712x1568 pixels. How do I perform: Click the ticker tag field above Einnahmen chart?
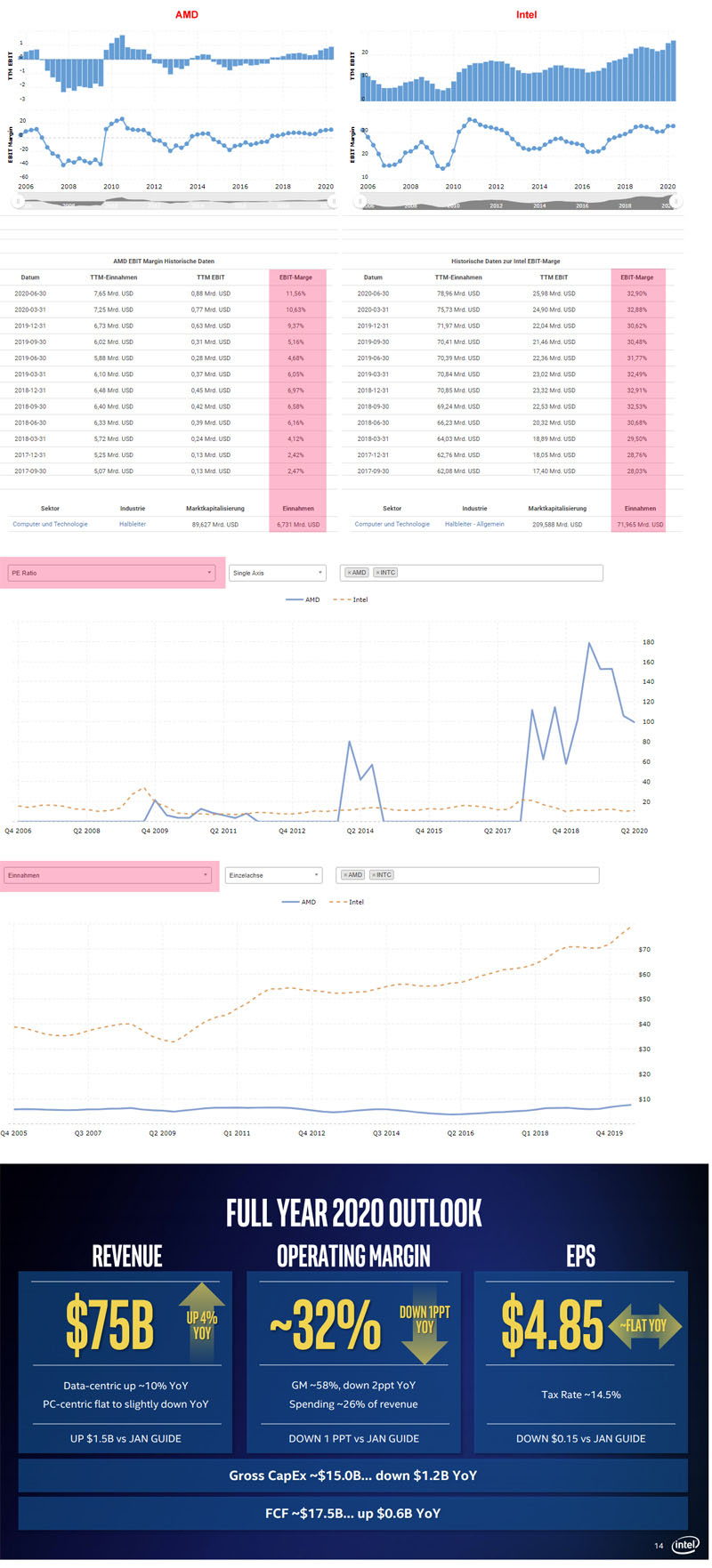(x=467, y=875)
